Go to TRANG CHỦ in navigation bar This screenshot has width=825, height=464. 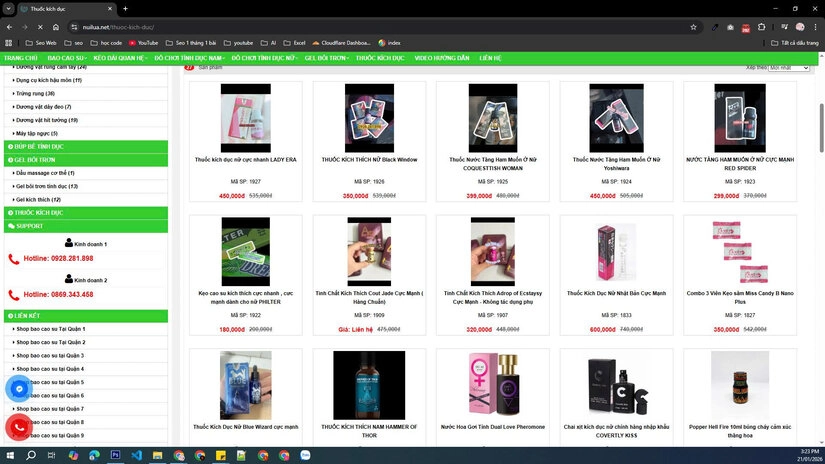21,58
